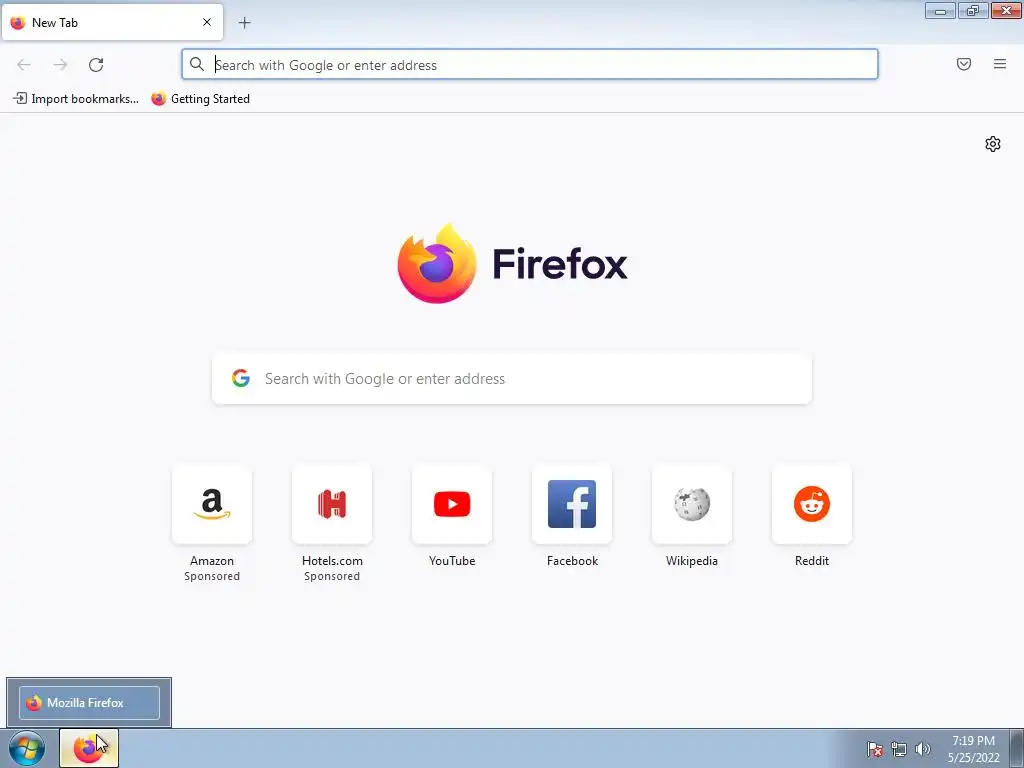Open Import bookmarks
Viewport: 1024px width, 768px height.
click(x=76, y=99)
